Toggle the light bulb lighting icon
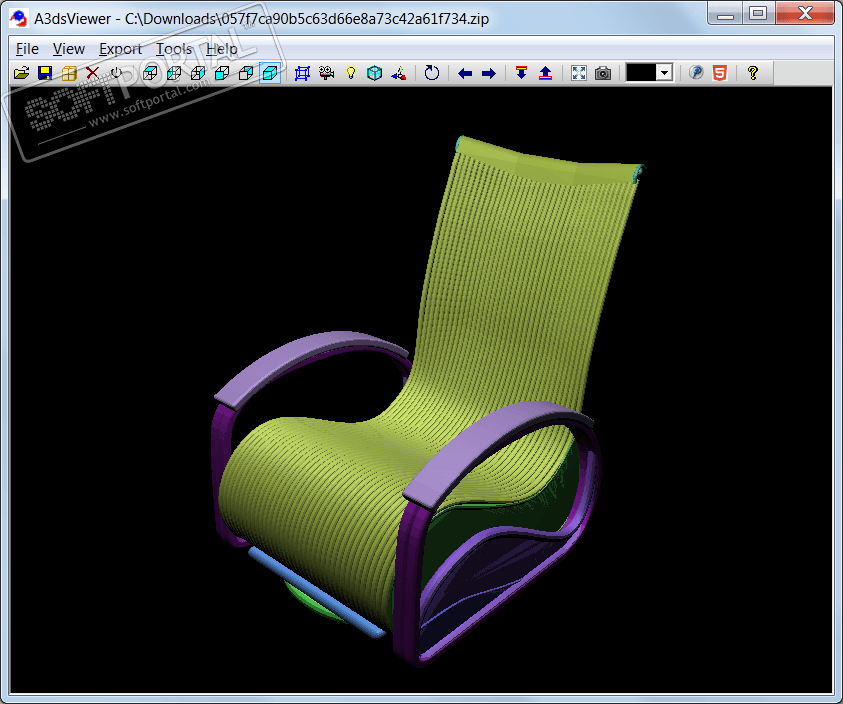The width and height of the screenshot is (843, 704). pyautogui.click(x=351, y=73)
